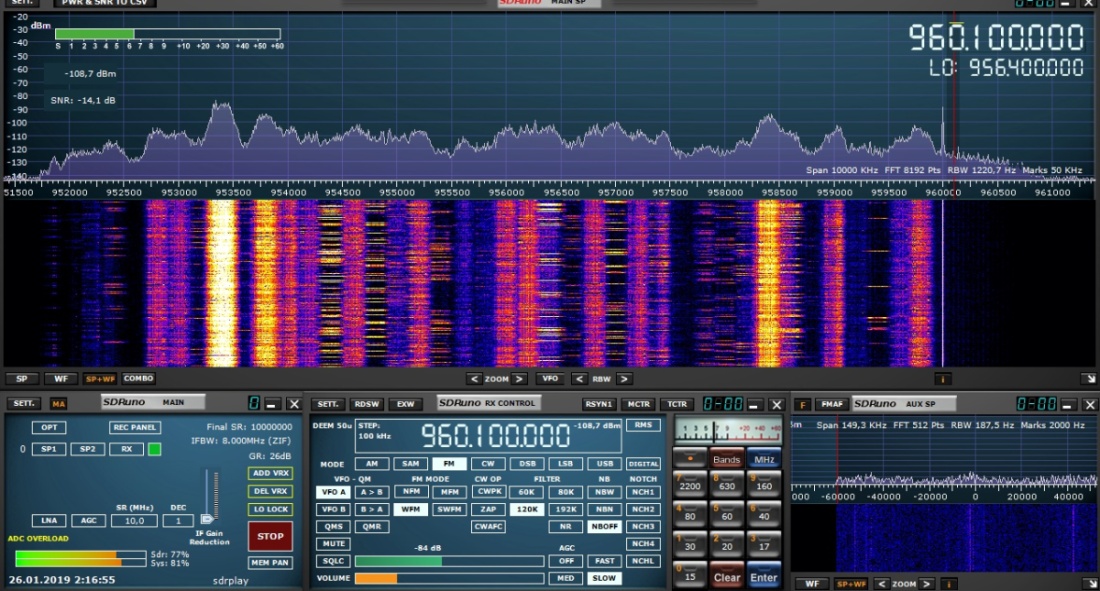
Task: Click the Main SP waterfall display
Action: coord(549,284)
